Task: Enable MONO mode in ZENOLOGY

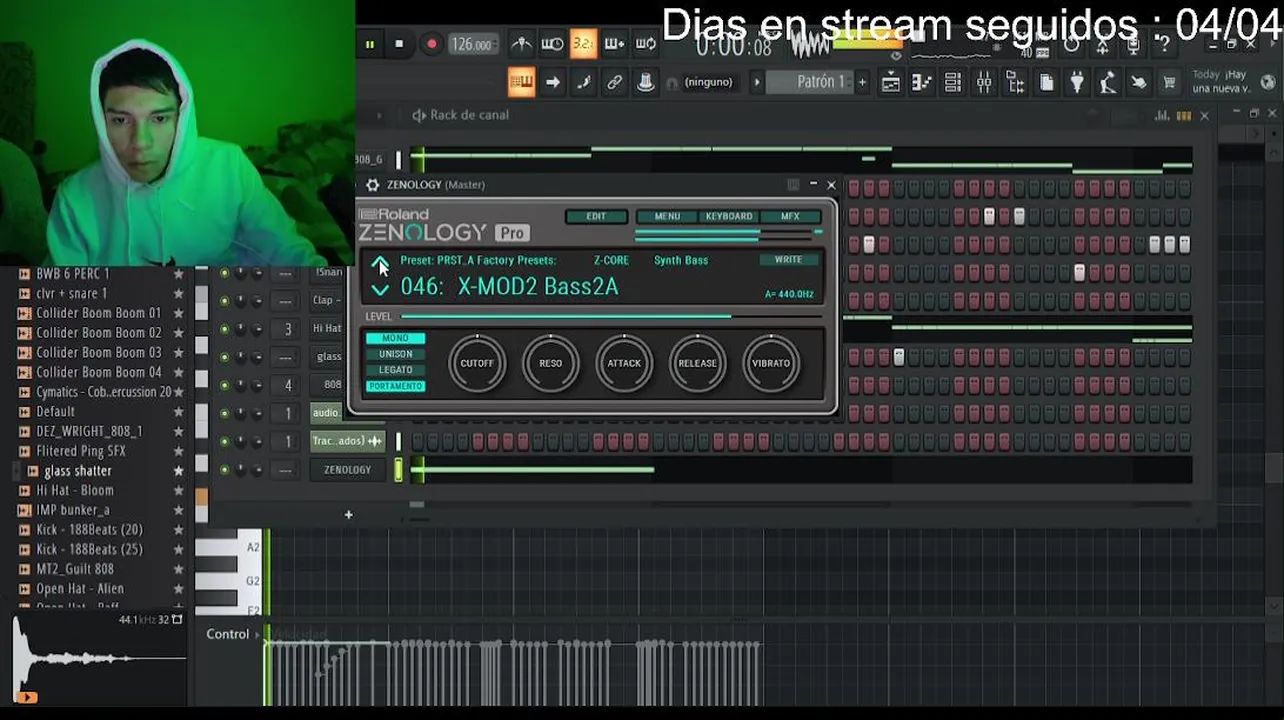Action: pos(395,338)
